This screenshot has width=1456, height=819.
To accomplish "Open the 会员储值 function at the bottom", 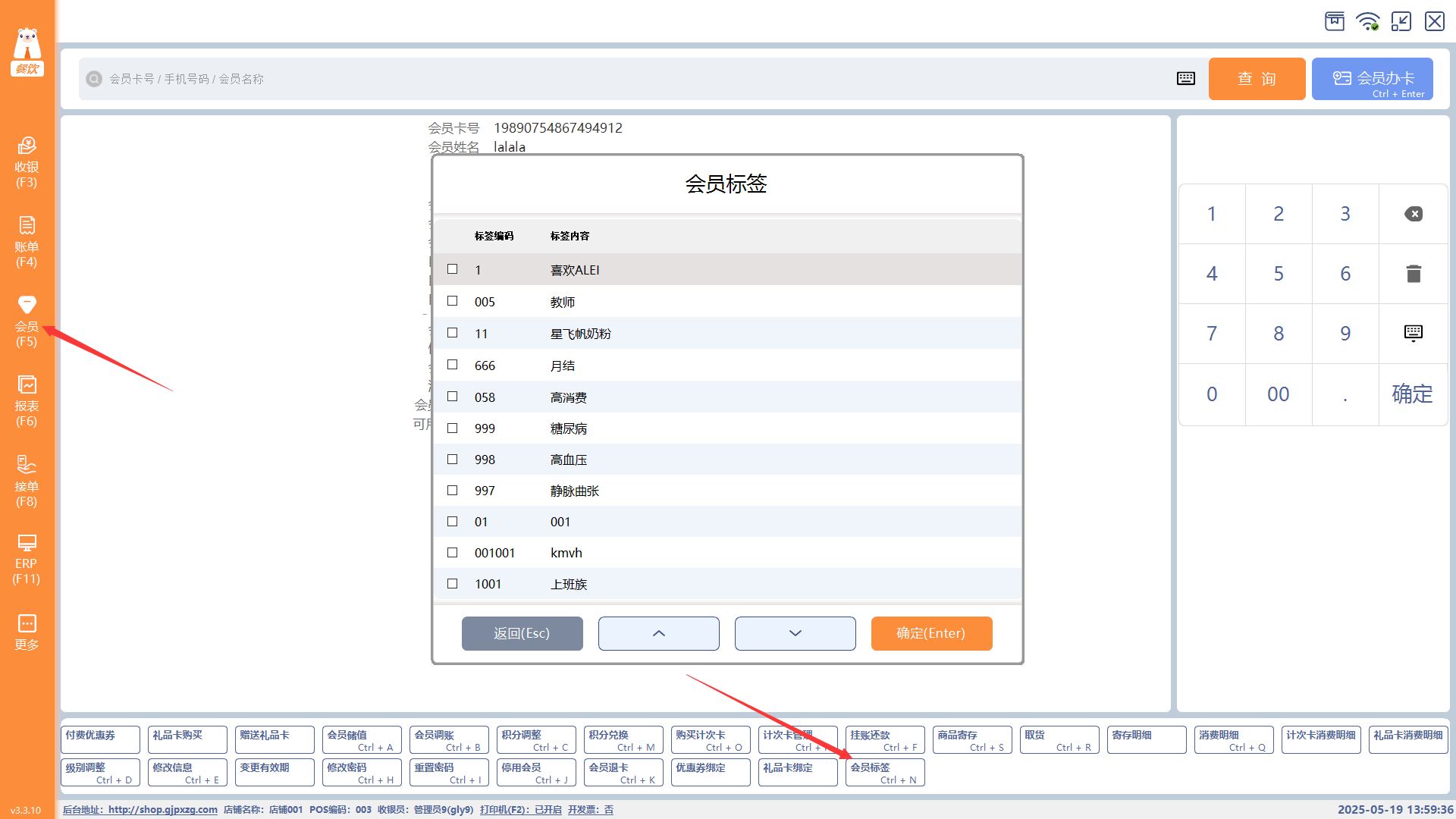I will 361,739.
